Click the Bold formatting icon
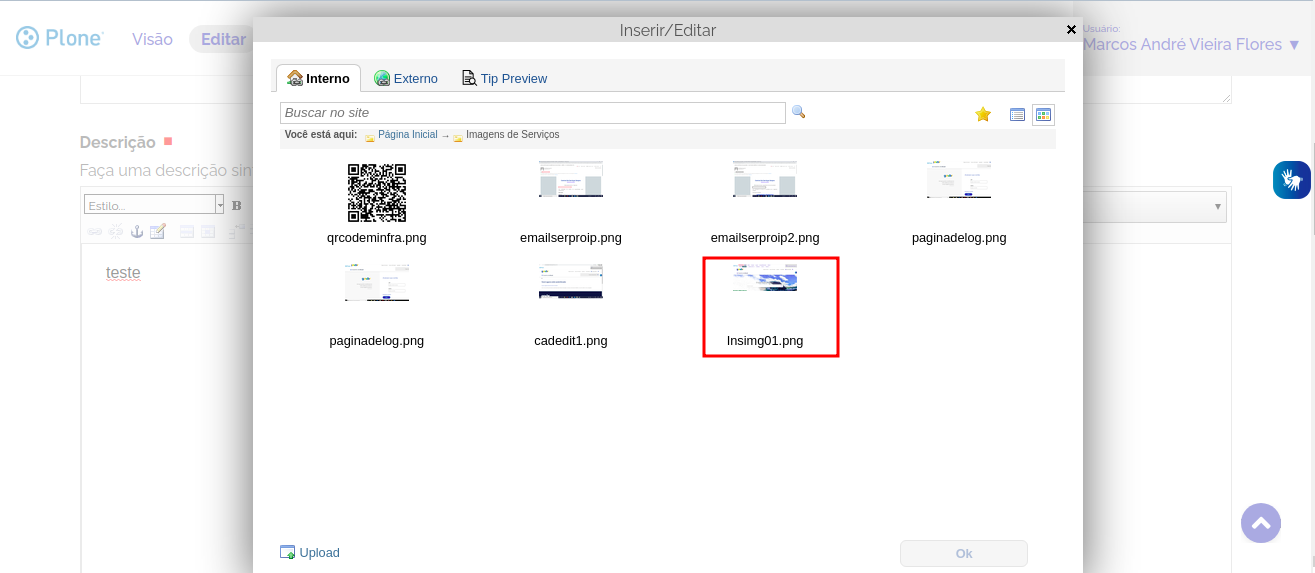 pos(237,205)
